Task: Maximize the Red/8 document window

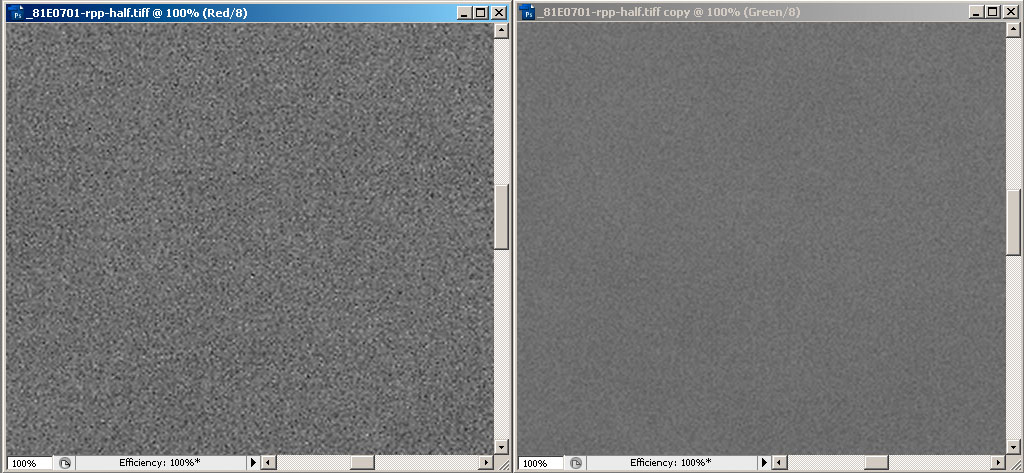Action: [x=481, y=12]
